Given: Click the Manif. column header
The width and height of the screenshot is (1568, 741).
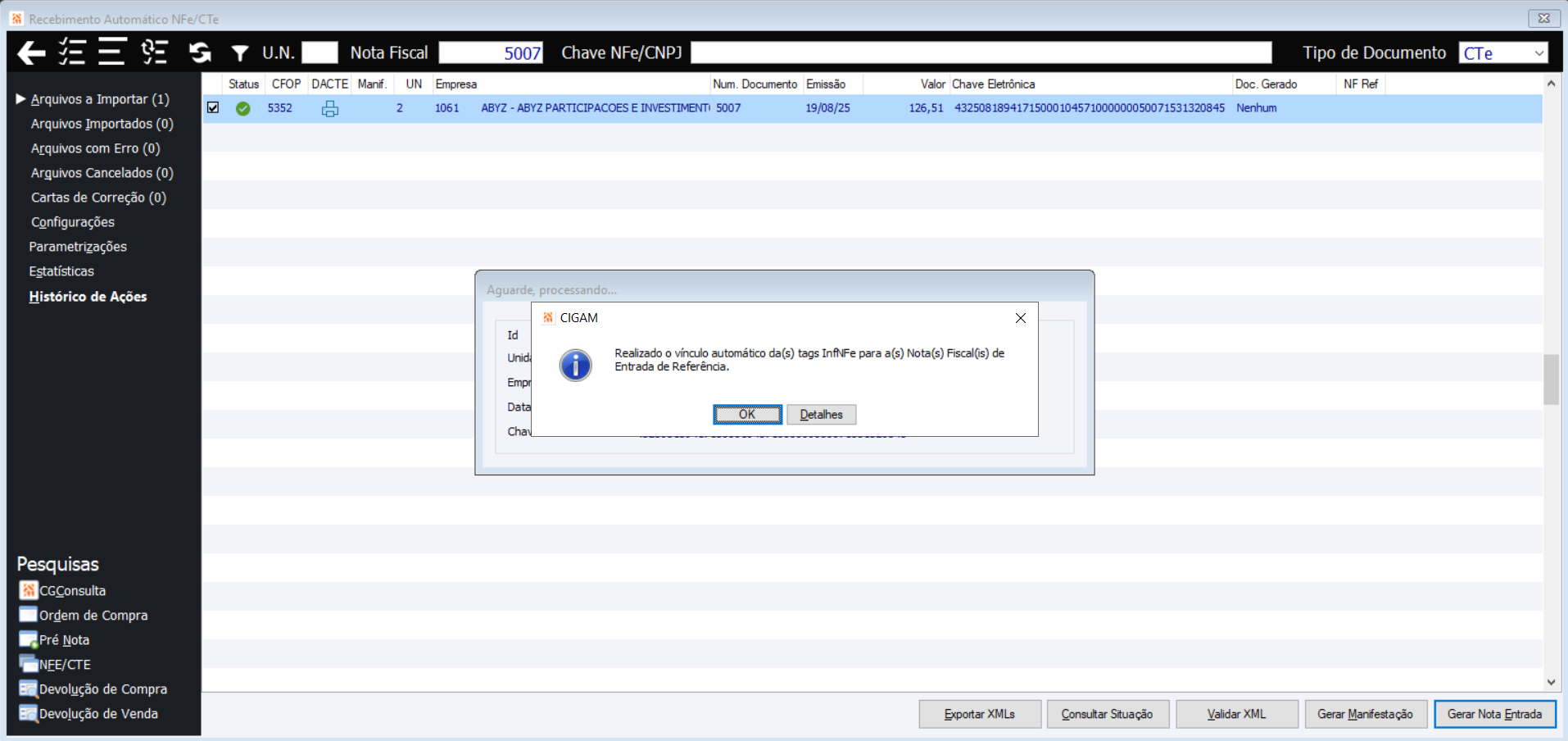Looking at the screenshot, I should (373, 84).
